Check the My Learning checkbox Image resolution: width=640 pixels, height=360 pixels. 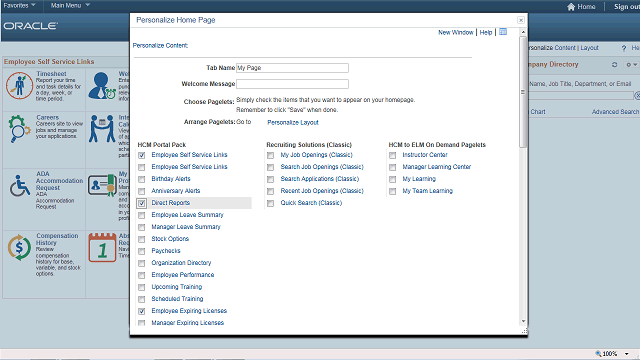pyautogui.click(x=393, y=179)
